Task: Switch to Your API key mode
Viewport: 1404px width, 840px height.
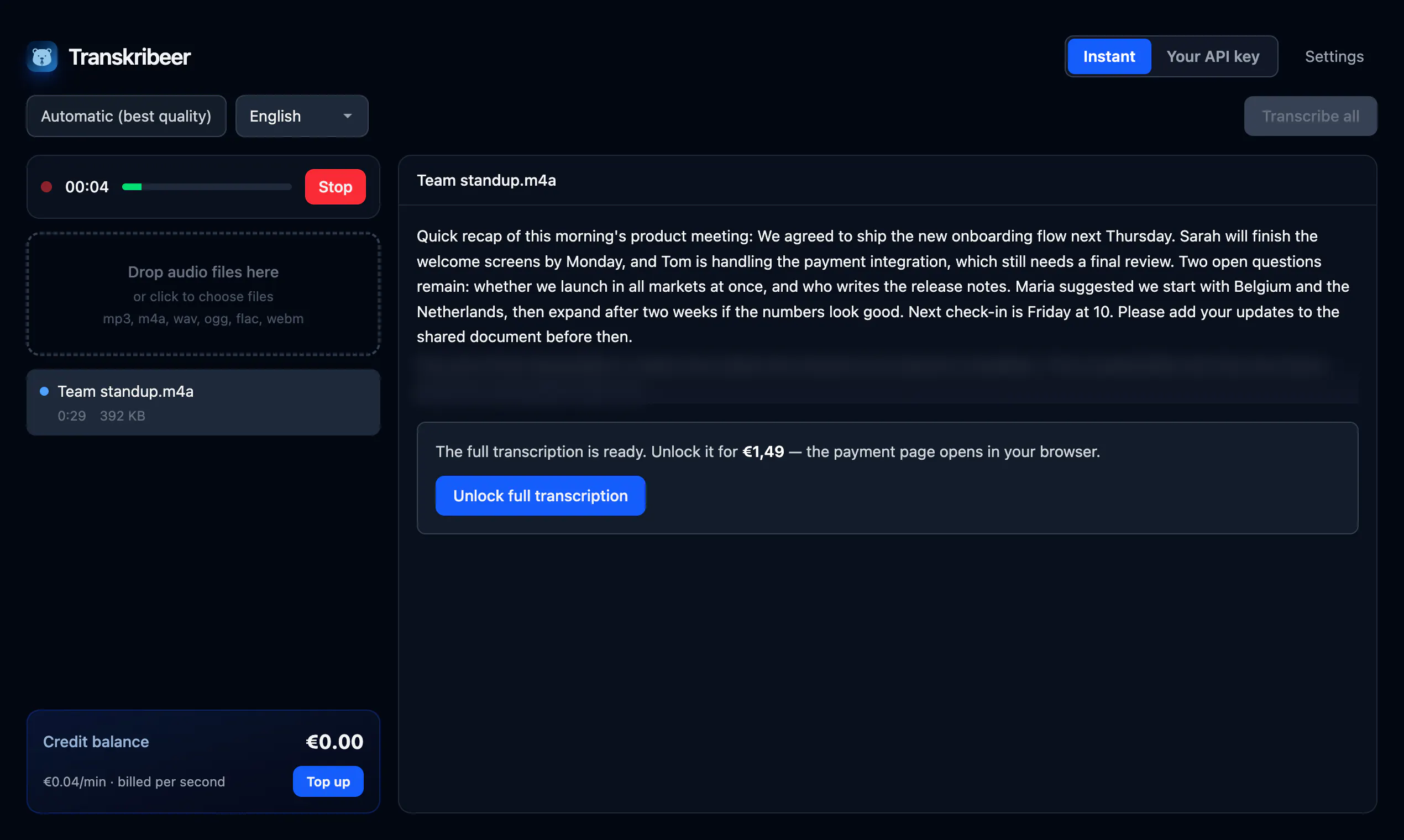Action: pos(1213,56)
